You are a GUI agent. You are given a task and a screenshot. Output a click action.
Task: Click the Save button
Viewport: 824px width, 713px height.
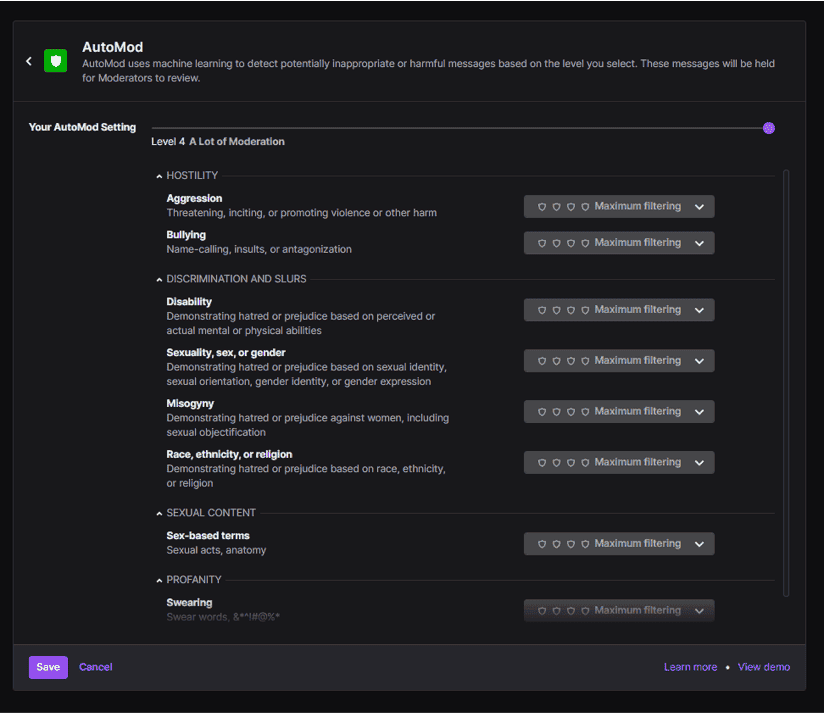48,666
